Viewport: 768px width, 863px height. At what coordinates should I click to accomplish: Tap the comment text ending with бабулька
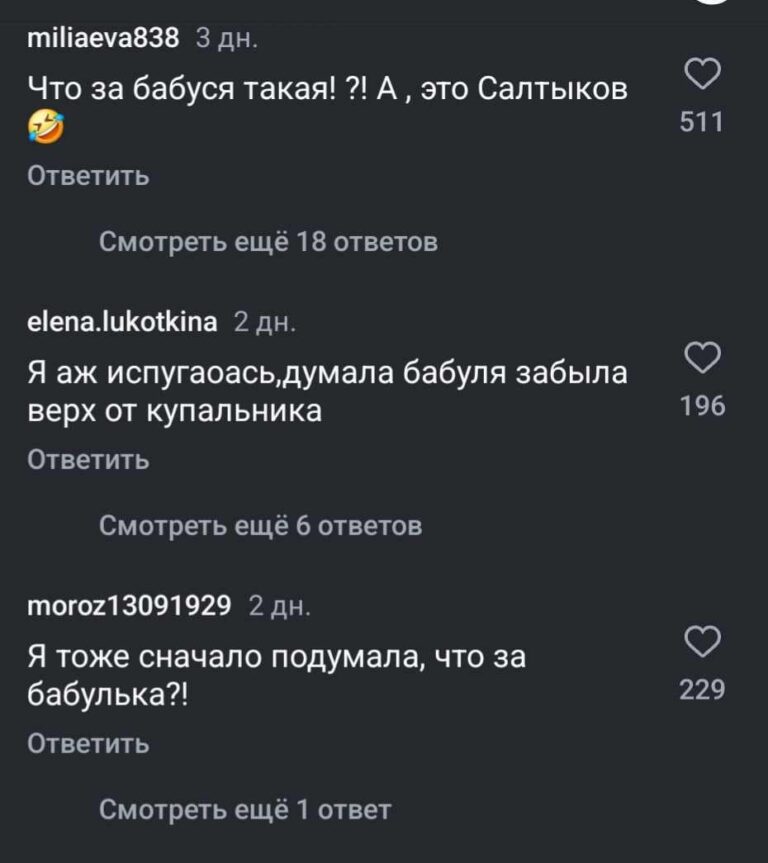tap(276, 675)
